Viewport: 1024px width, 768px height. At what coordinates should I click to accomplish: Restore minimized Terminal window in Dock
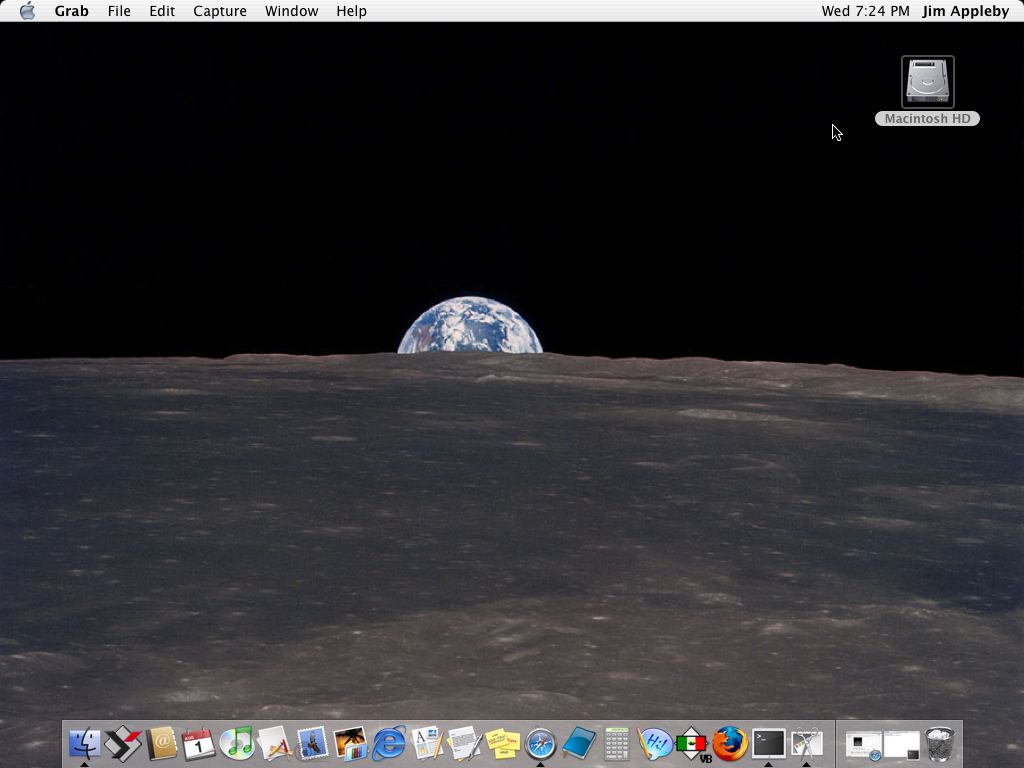click(x=902, y=744)
